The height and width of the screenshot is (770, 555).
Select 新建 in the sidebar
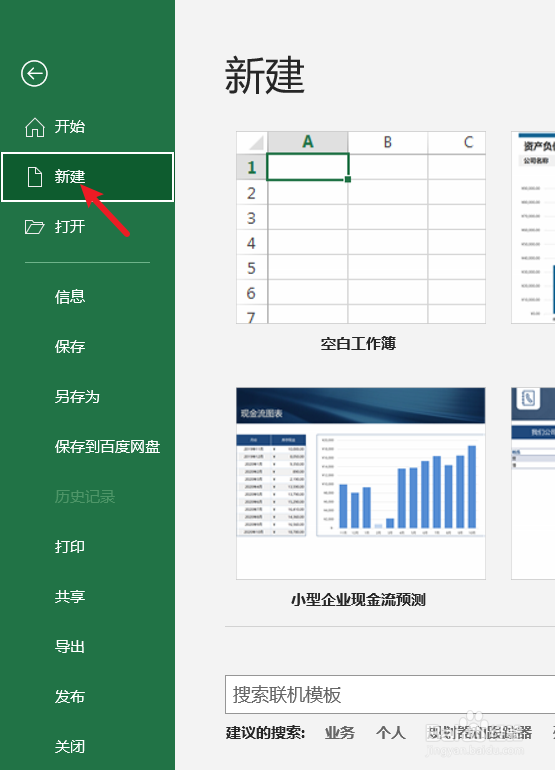tap(87, 177)
